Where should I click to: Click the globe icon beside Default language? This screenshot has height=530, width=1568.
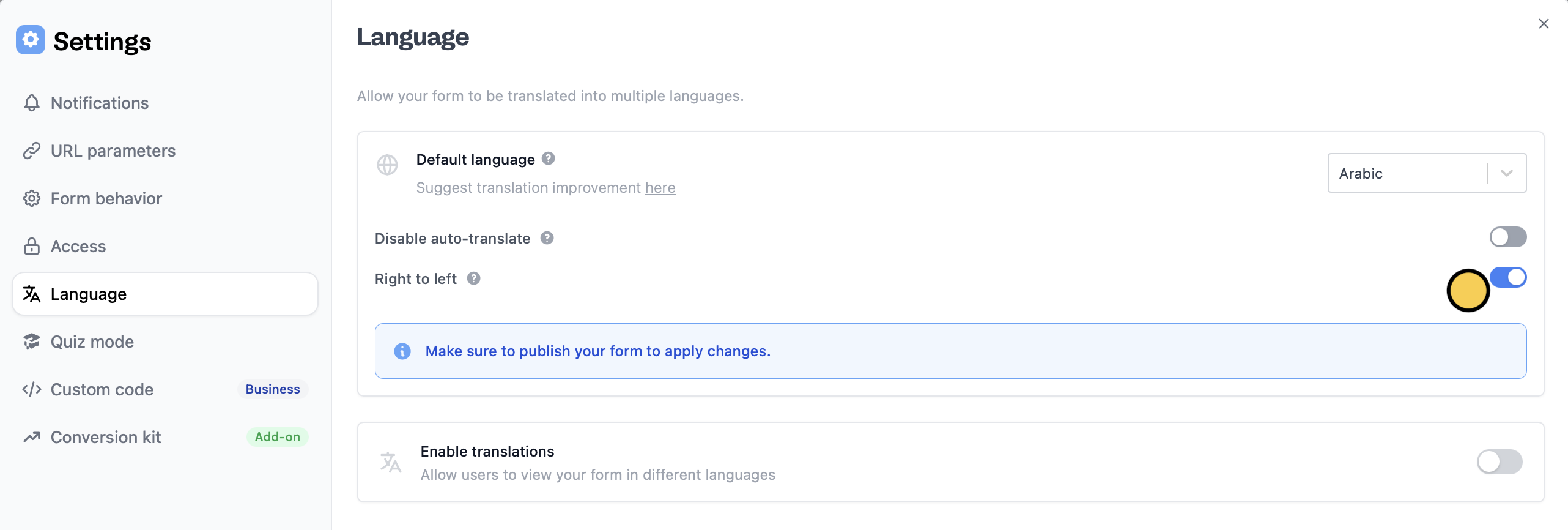coord(387,165)
